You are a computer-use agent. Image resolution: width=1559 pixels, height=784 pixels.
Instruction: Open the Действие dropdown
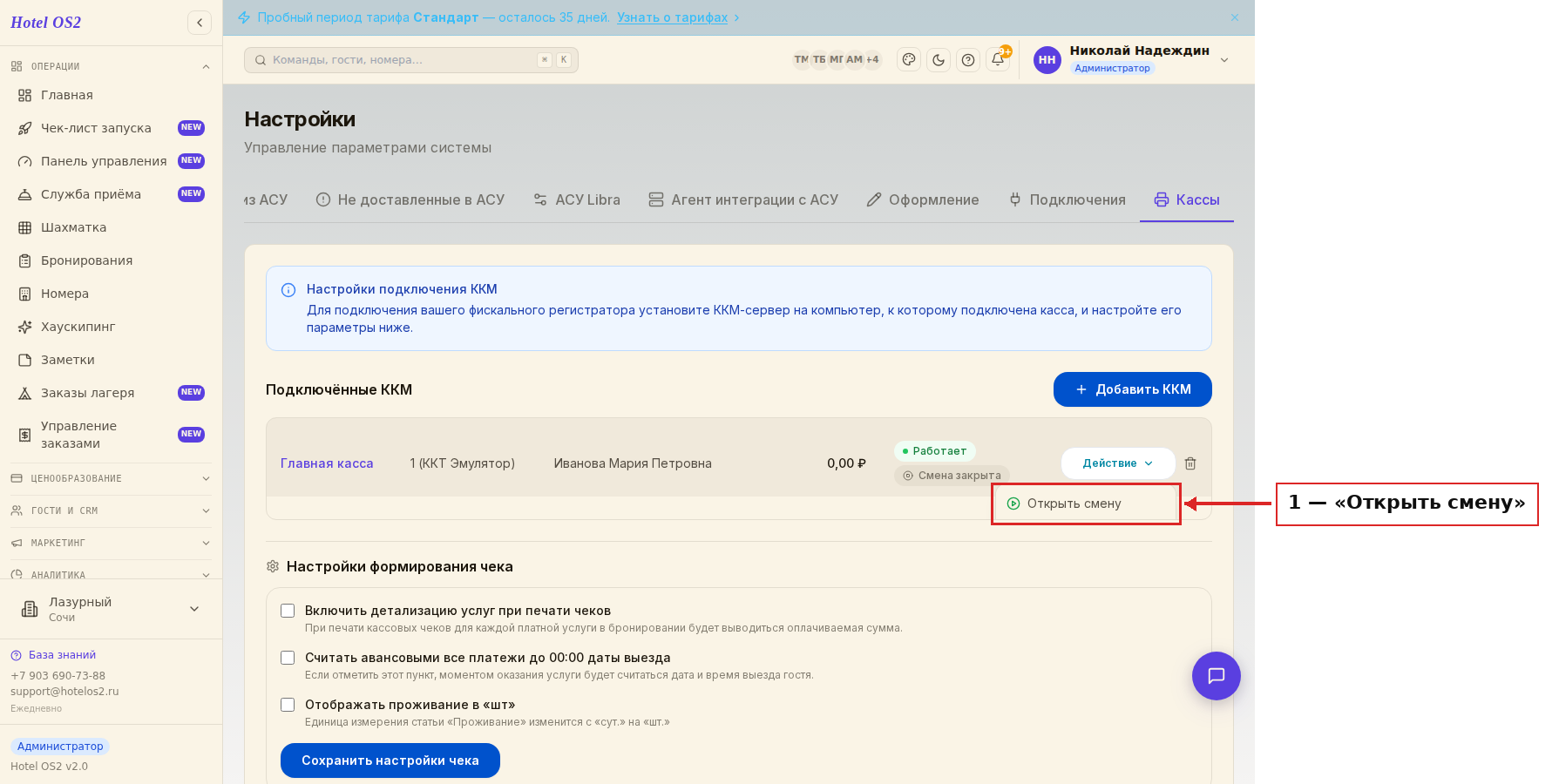point(1118,463)
